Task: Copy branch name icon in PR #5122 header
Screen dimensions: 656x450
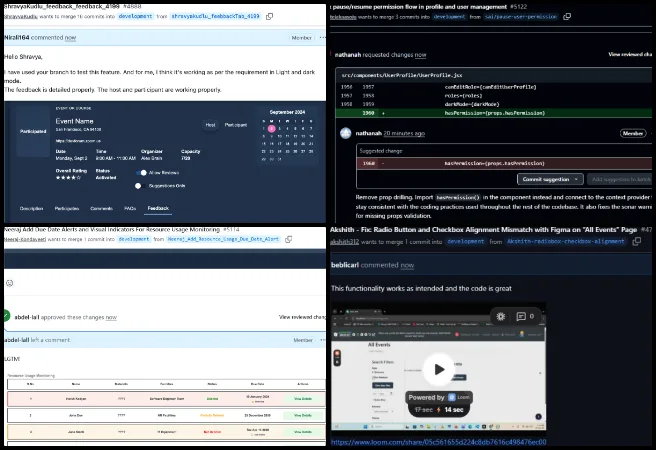Action: (x=567, y=17)
